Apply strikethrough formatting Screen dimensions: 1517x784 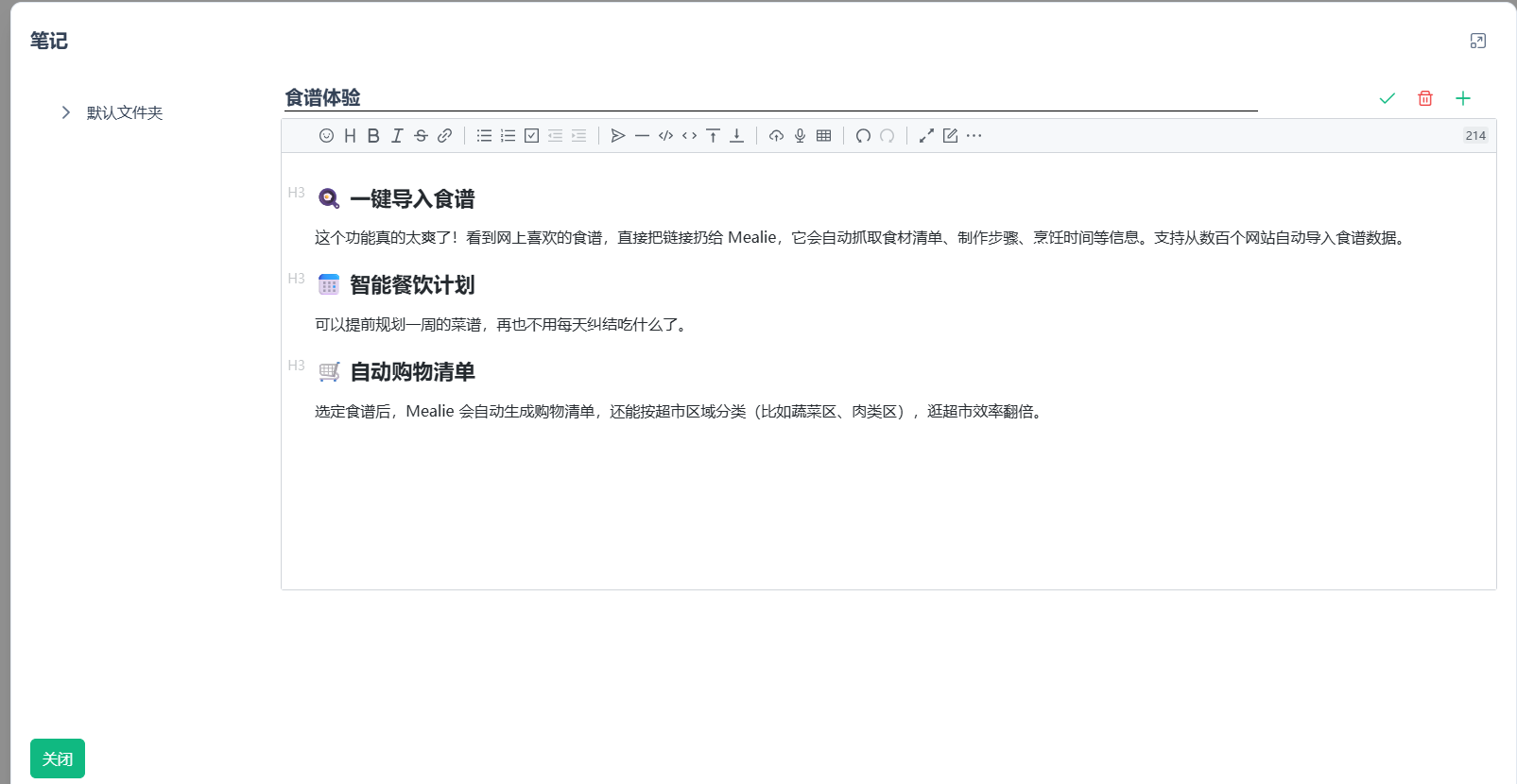coord(421,136)
